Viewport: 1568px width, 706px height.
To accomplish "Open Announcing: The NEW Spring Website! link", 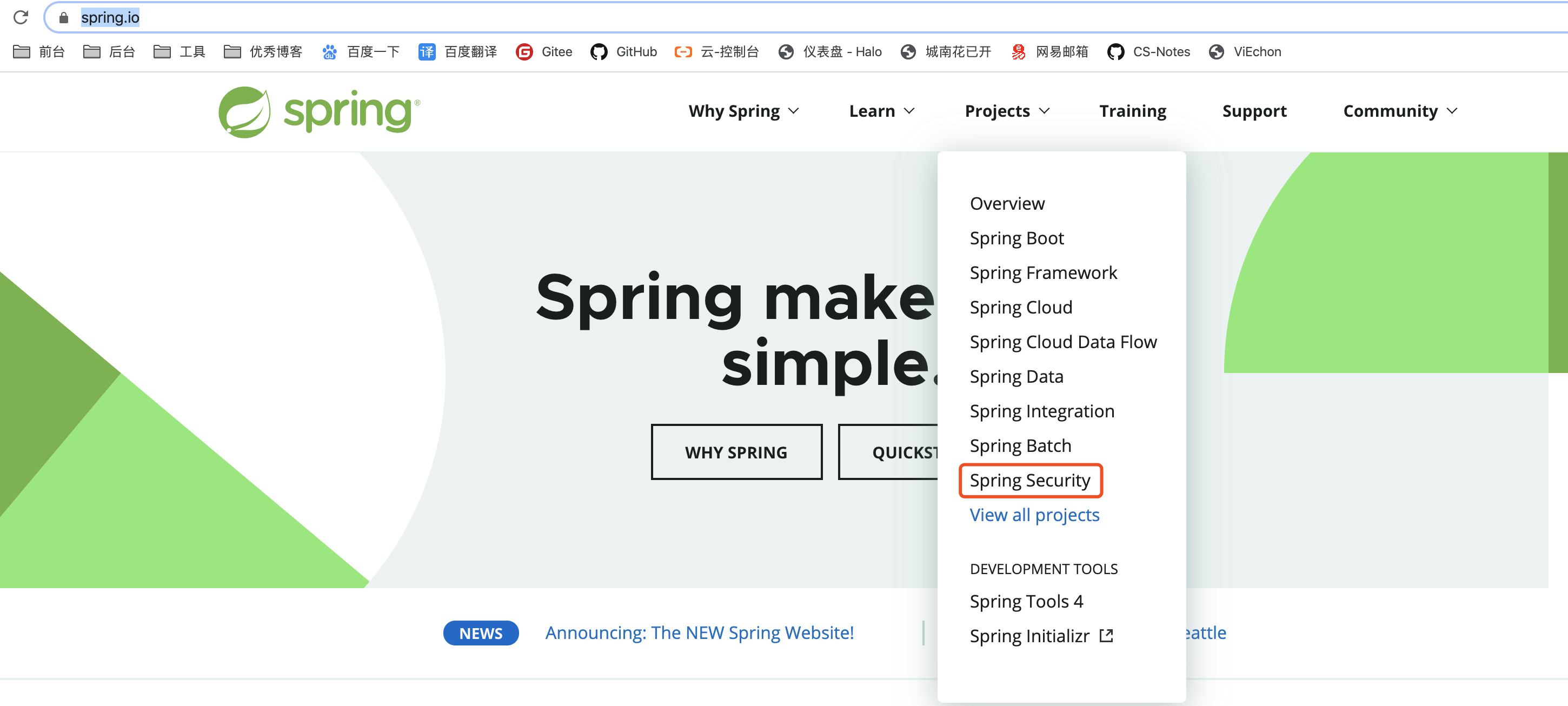I will coord(700,633).
